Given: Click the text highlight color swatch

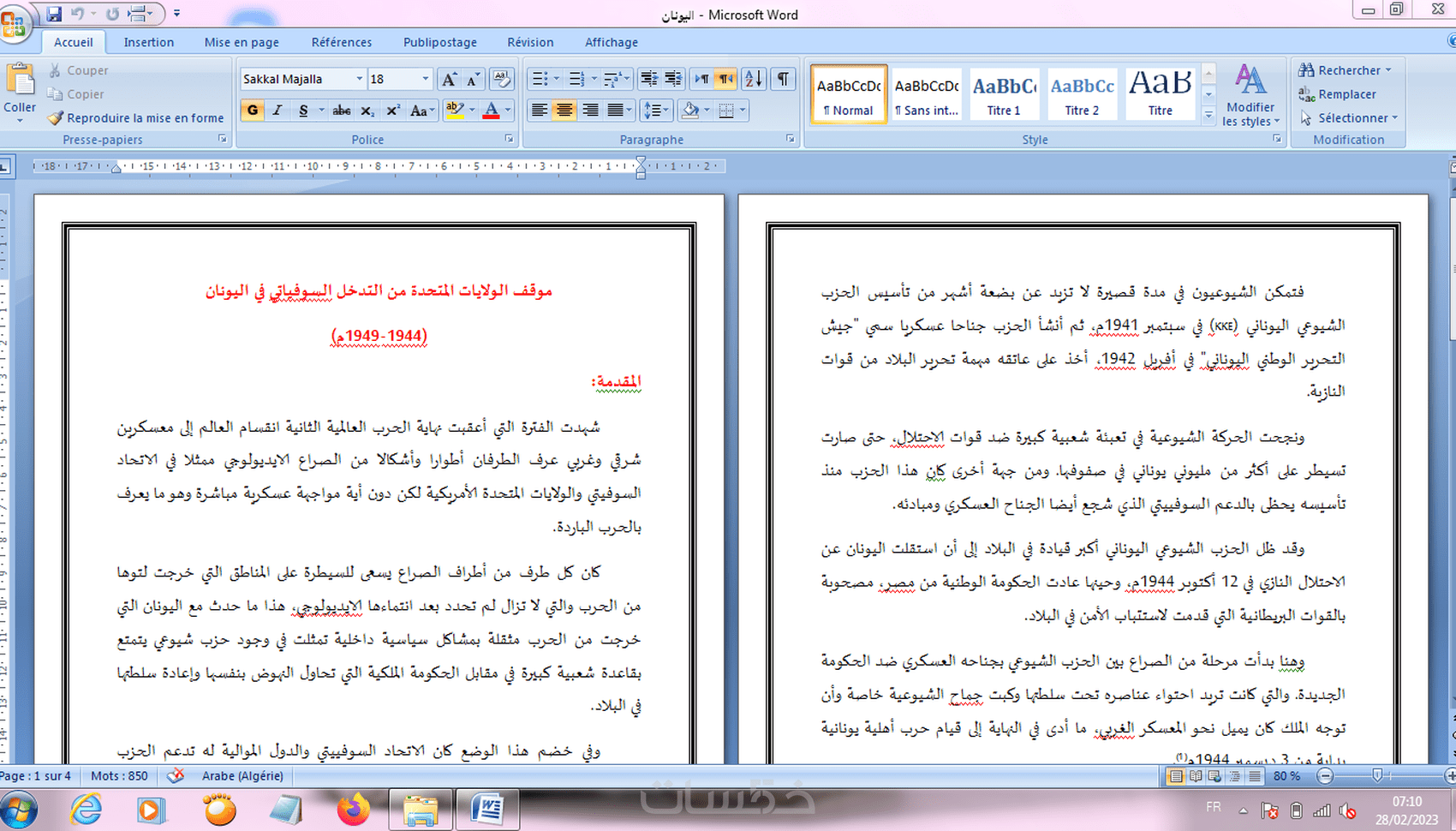Looking at the screenshot, I should [455, 111].
